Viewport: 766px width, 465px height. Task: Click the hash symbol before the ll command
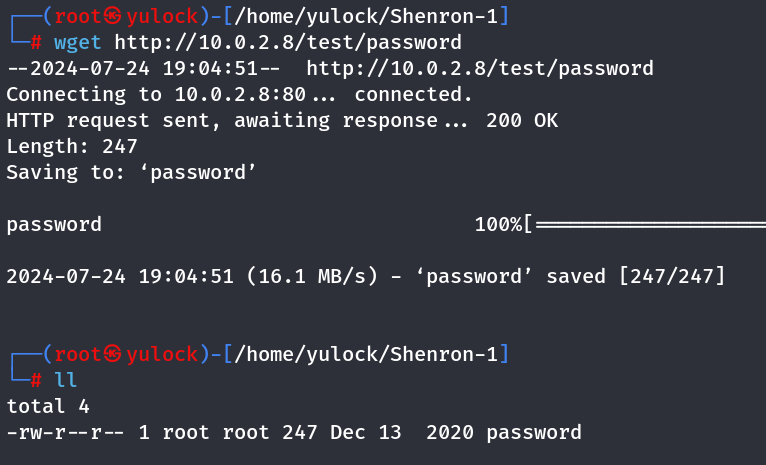click(x=36, y=380)
